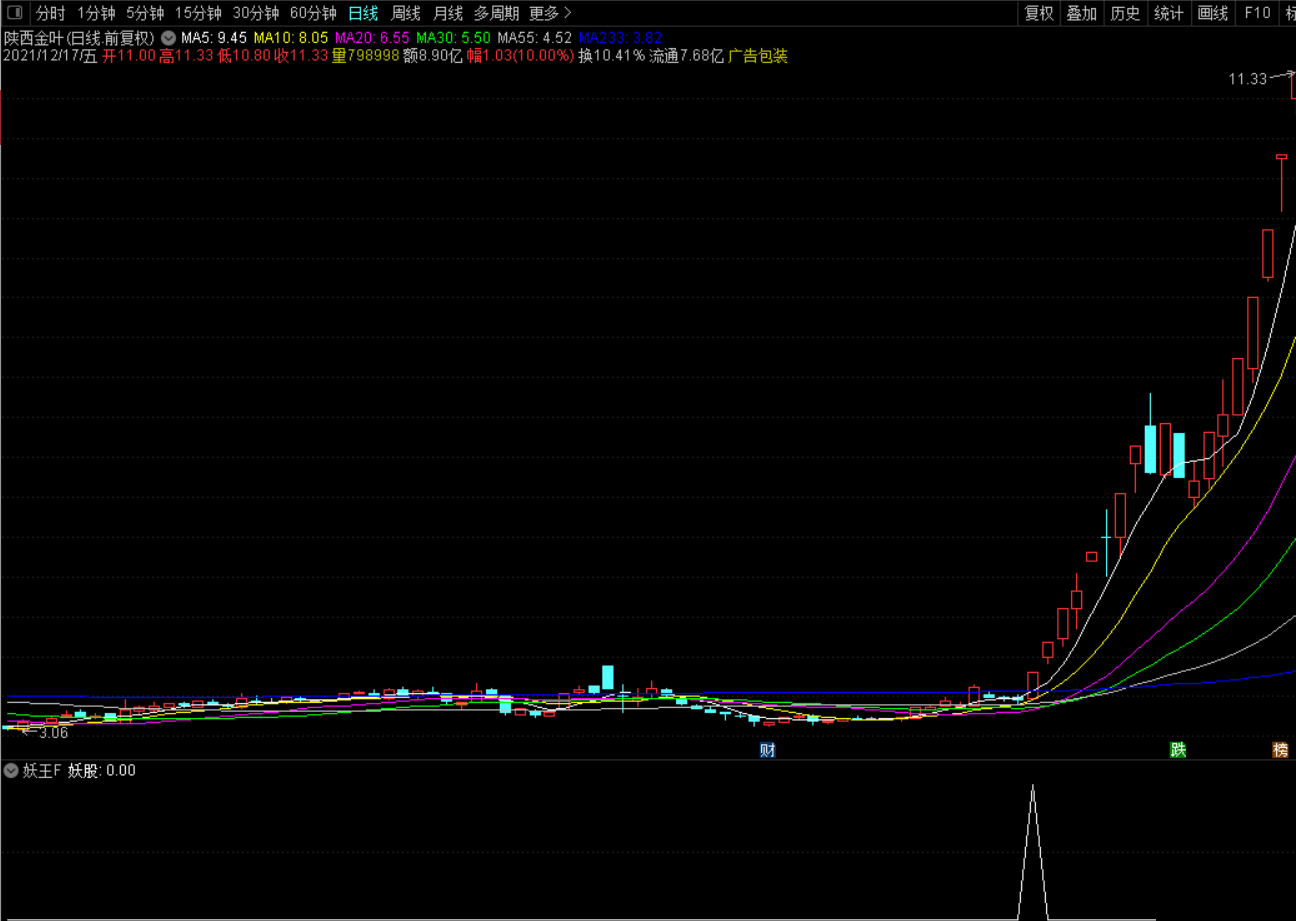Select the 15分钟 period tab
Viewport: 1296px width, 921px height.
coord(198,13)
